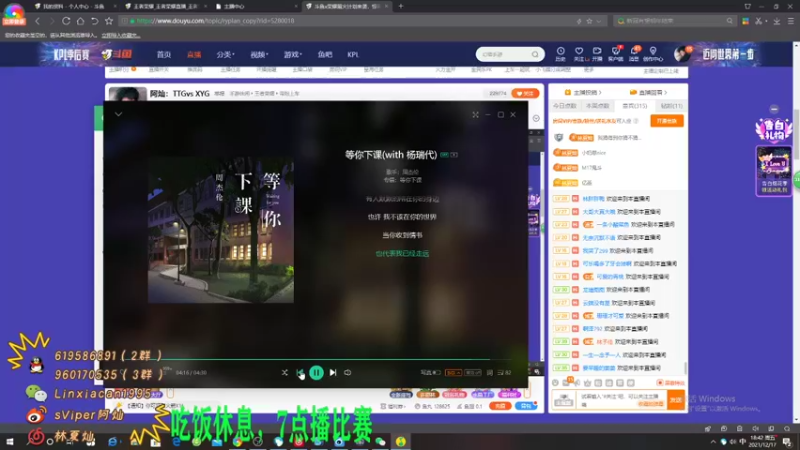The height and width of the screenshot is (450, 800).
Task: Switch to the 今日贡献 ranking tab
Action: (565, 106)
